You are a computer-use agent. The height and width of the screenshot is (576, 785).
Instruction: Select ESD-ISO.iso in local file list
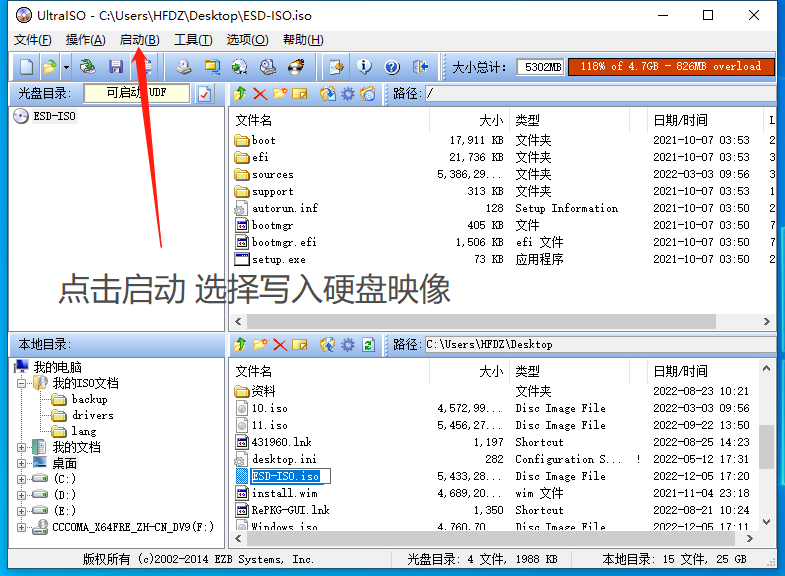tap(285, 476)
